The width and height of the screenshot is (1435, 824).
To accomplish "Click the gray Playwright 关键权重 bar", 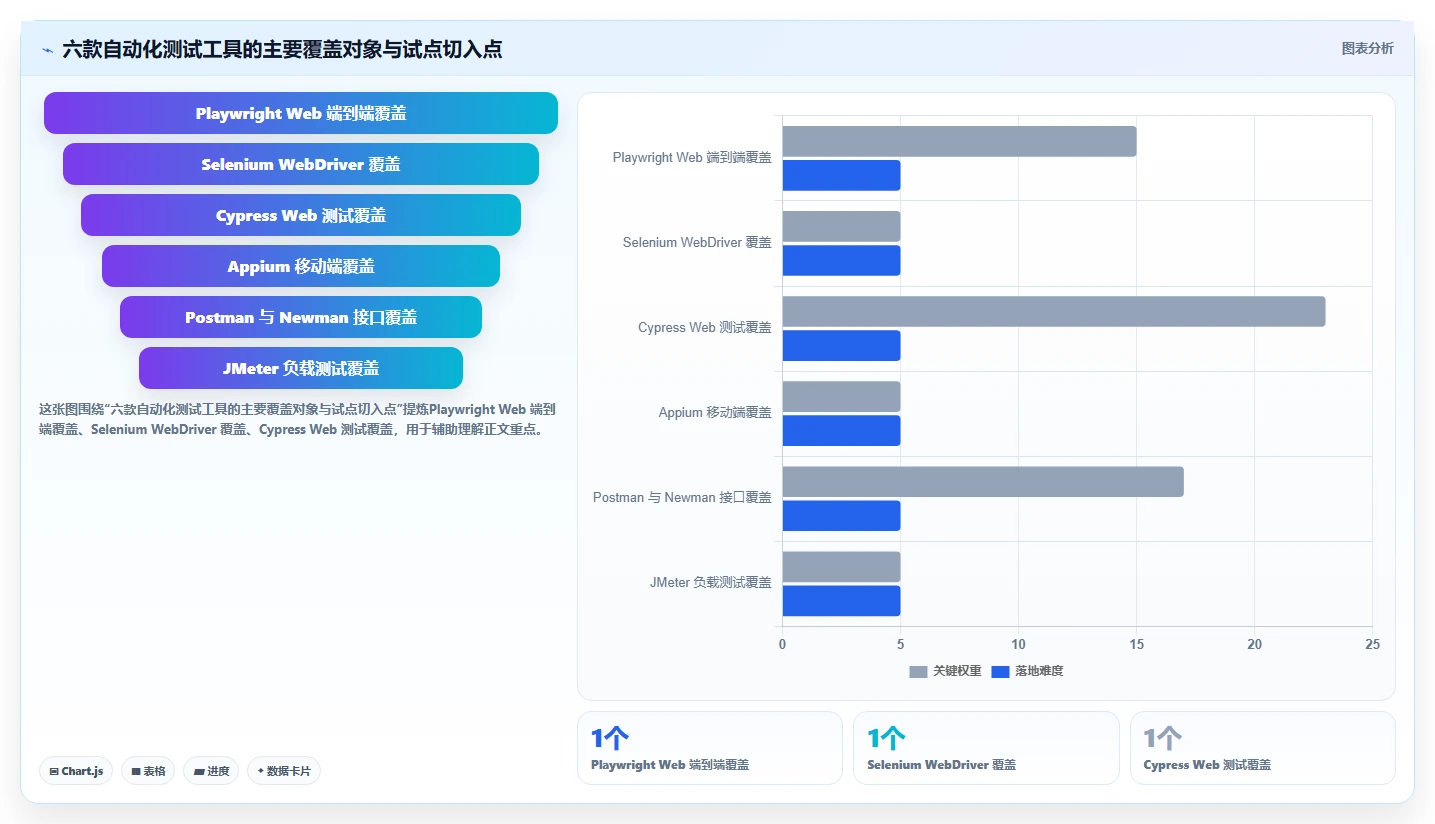I will [959, 141].
